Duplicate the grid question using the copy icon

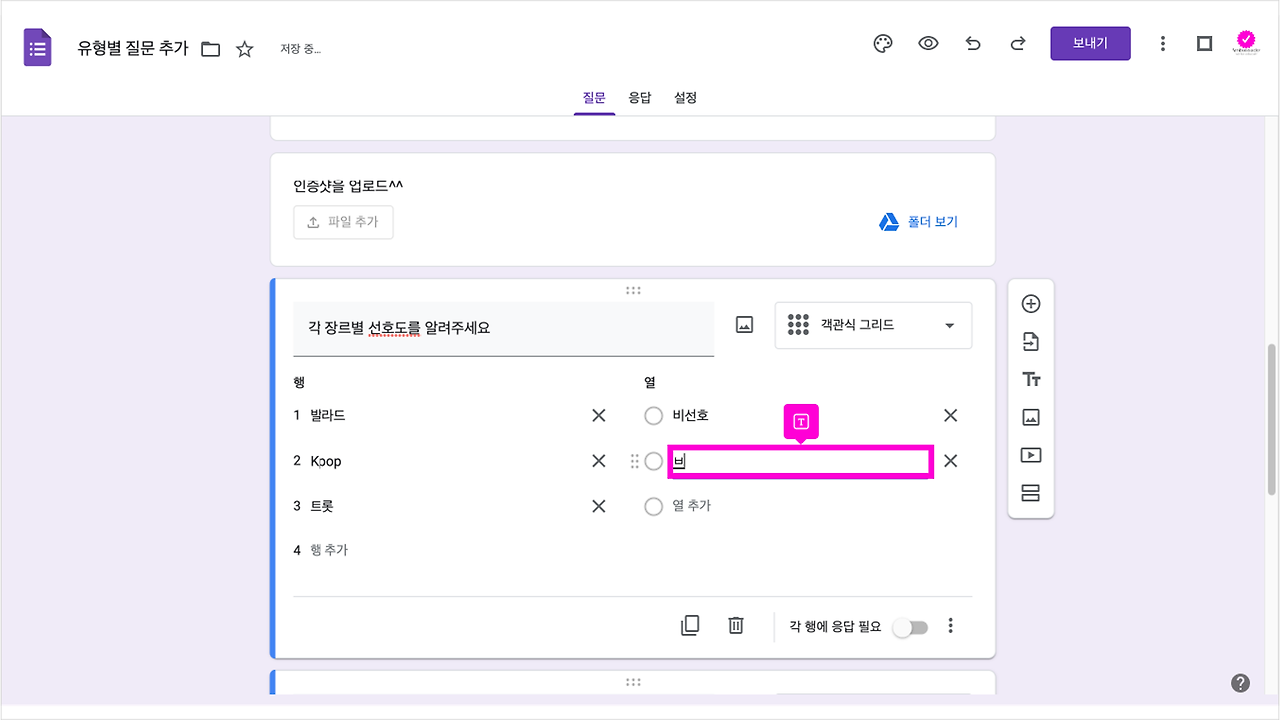pyautogui.click(x=690, y=624)
